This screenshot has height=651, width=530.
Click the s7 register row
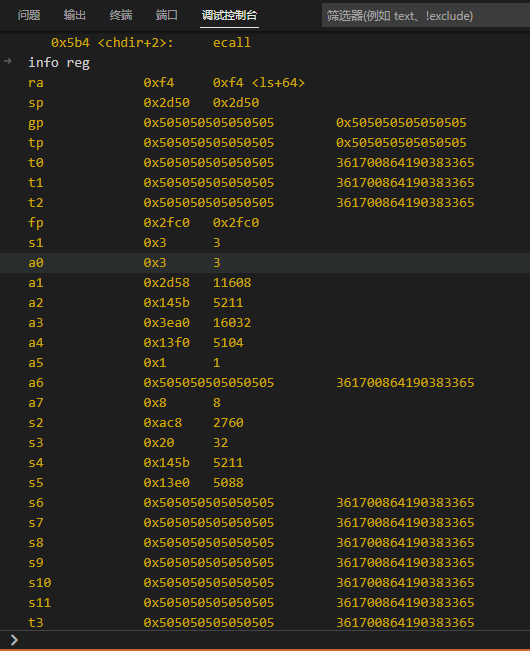pyautogui.click(x=265, y=522)
